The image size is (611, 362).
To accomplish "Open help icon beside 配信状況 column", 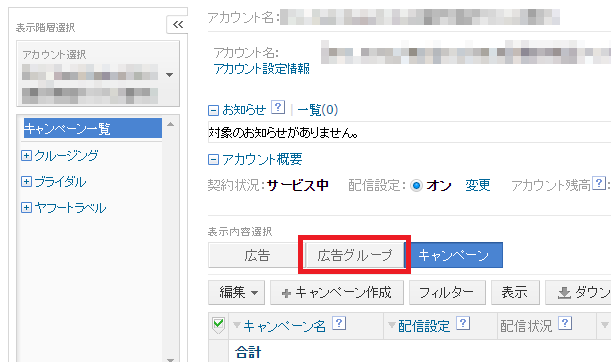I will pos(565,323).
